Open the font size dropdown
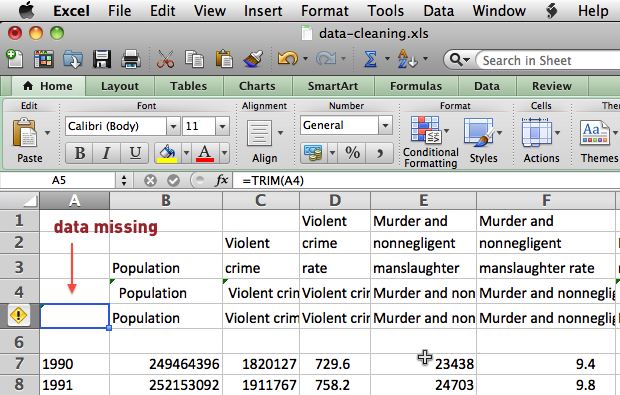 [222, 127]
